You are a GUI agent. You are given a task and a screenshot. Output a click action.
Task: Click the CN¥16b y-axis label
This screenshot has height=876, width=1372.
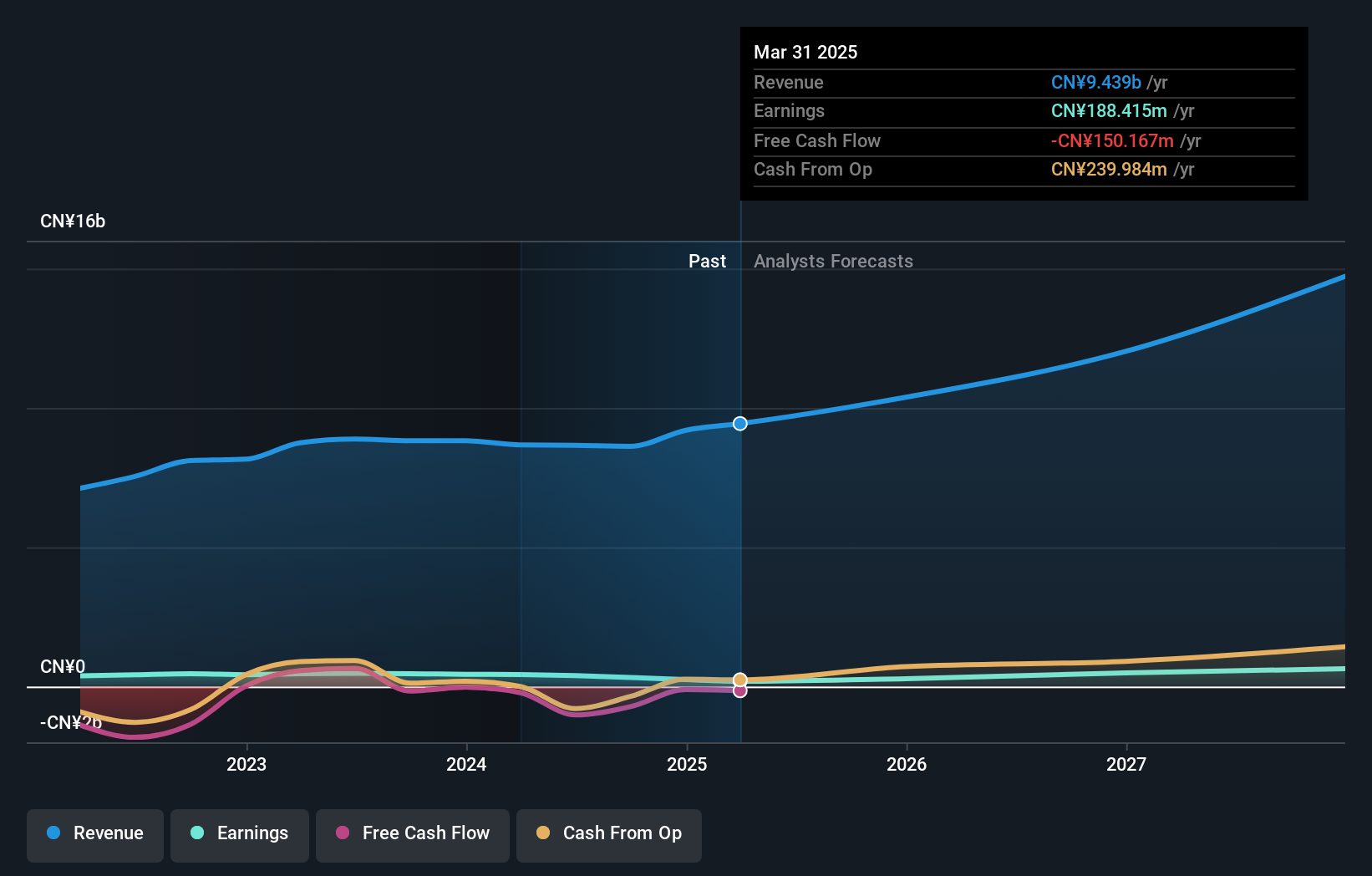coord(73,222)
